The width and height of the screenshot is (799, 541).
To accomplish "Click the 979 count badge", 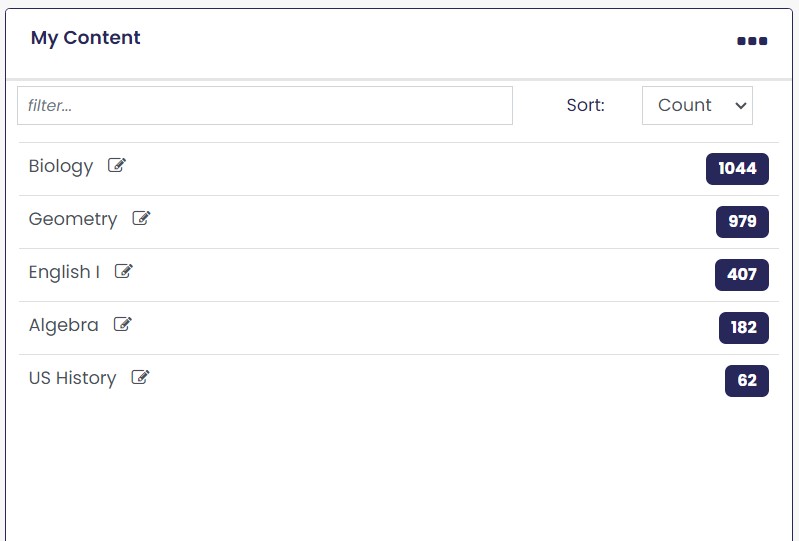I will coord(742,222).
